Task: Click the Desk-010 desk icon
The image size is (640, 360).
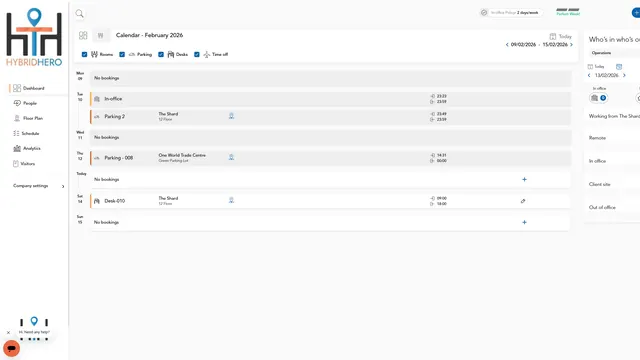Action: tap(97, 201)
